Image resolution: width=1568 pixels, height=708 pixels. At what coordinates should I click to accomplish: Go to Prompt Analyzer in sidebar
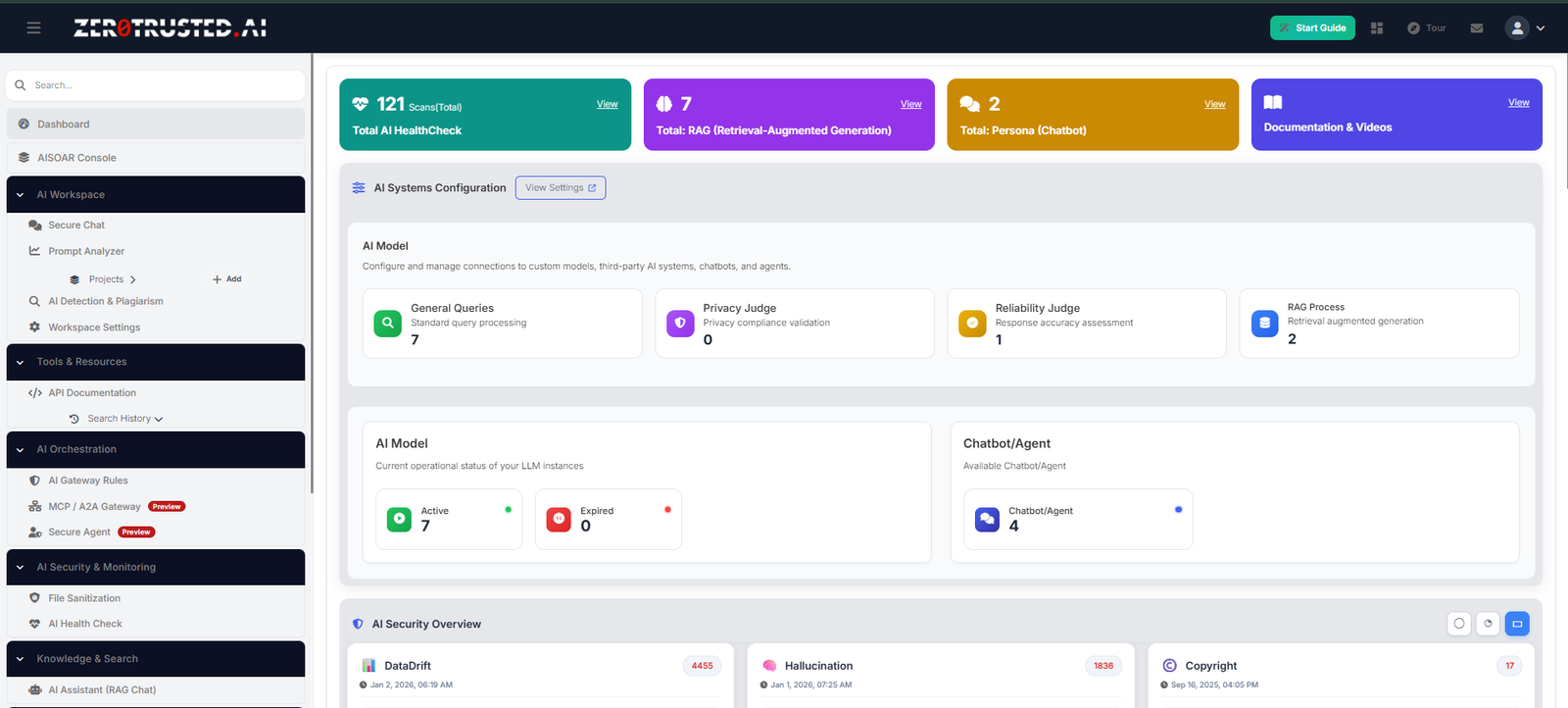pyautogui.click(x=86, y=251)
